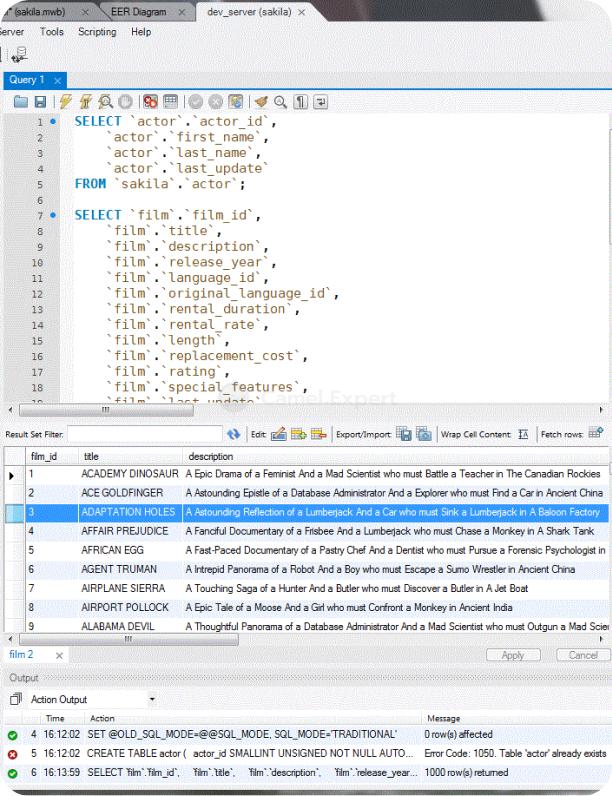
Task: Open the Scripting menu
Action: coord(97,32)
